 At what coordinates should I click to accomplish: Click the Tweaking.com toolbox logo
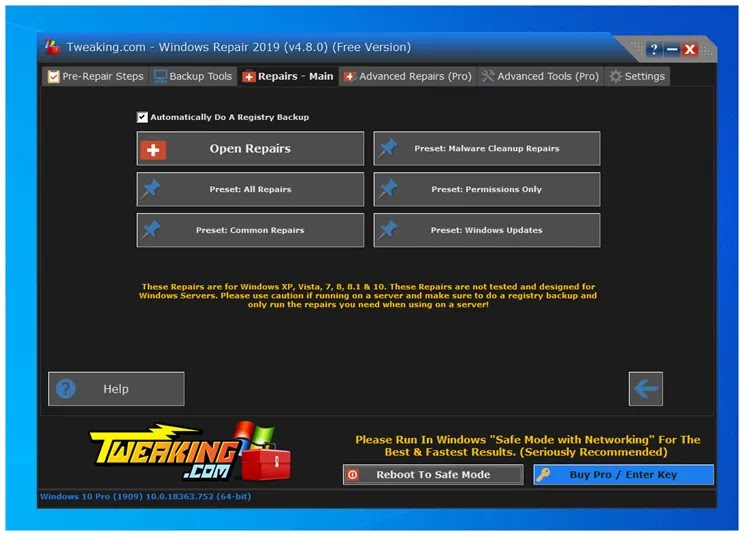click(x=190, y=451)
